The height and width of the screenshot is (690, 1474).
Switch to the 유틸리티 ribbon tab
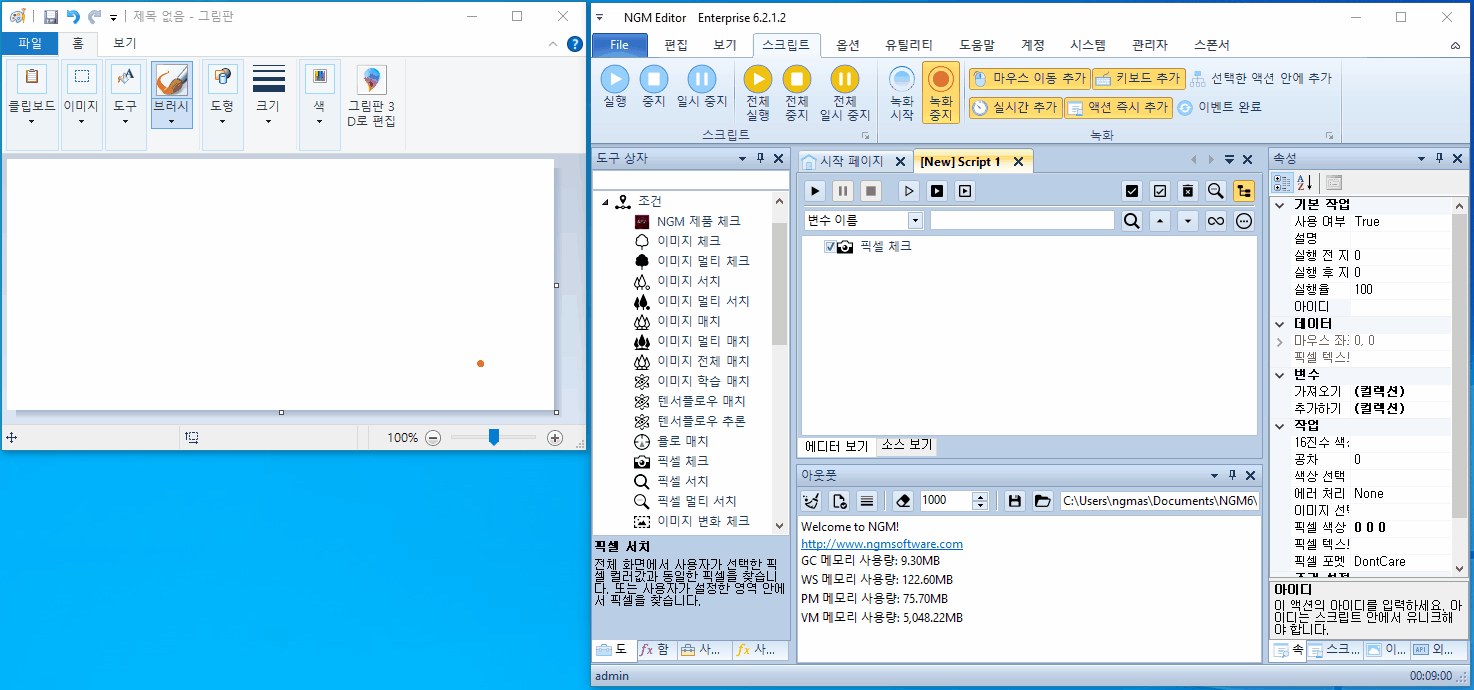coord(909,45)
